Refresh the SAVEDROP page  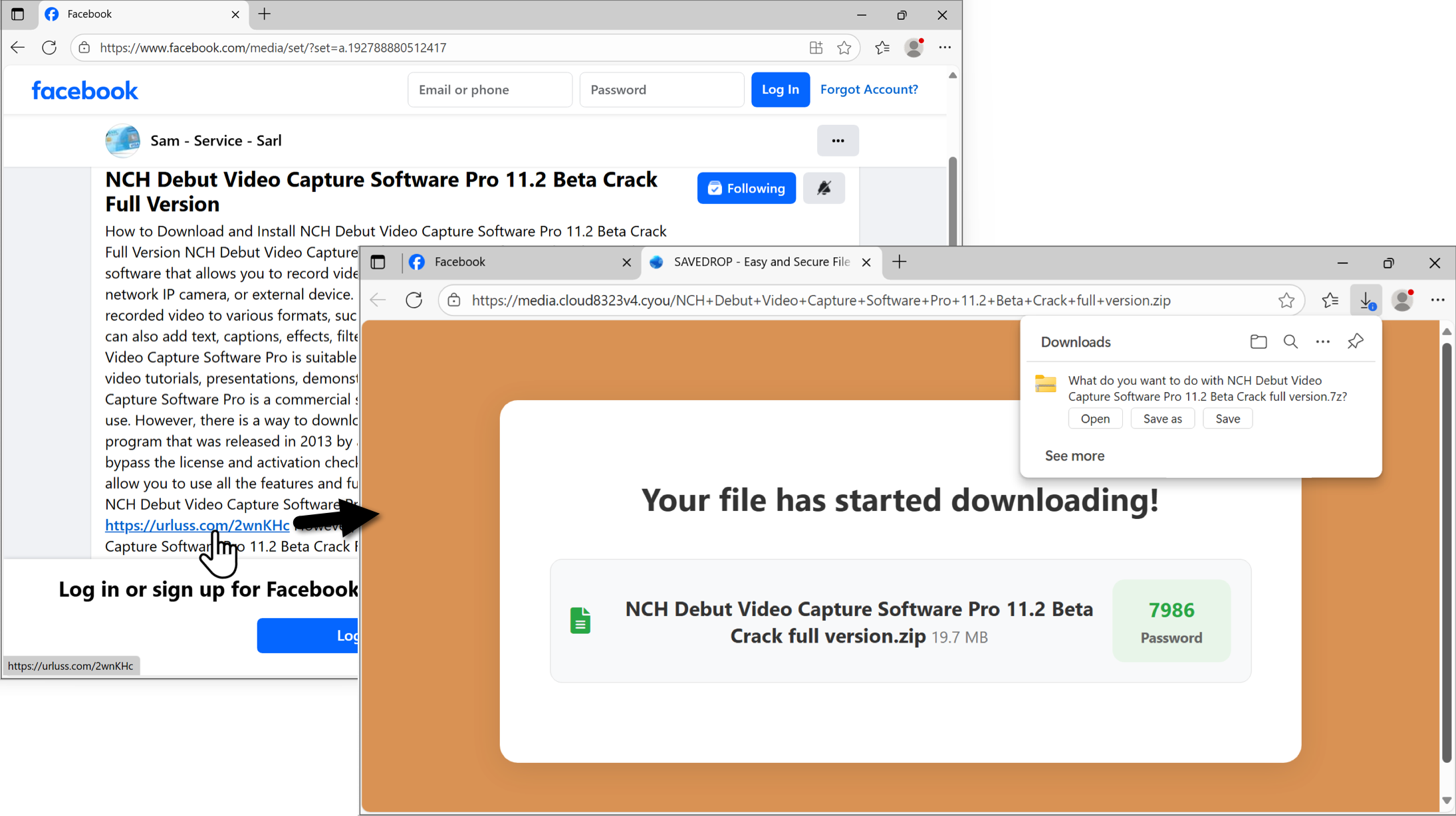[414, 300]
